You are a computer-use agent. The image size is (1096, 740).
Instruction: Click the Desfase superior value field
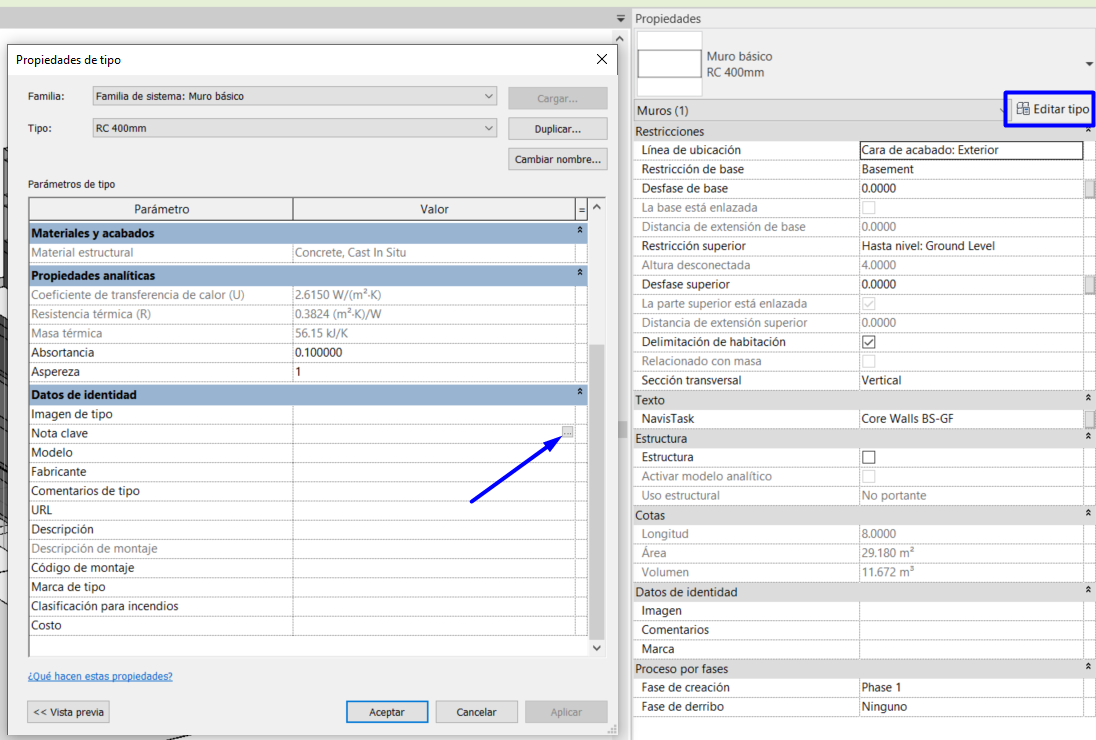971,284
